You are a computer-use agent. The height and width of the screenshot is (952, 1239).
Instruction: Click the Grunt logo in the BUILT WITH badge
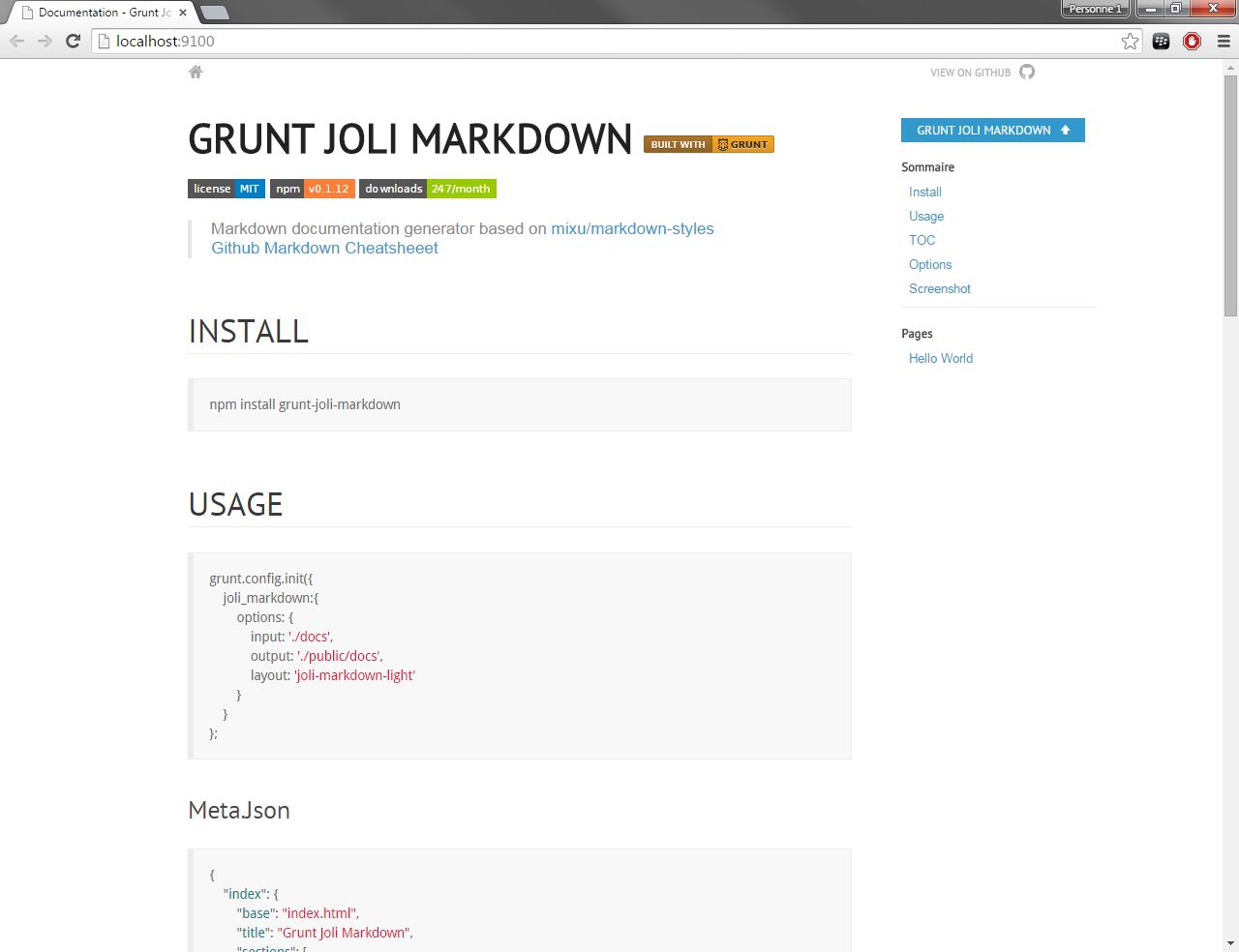[722, 143]
